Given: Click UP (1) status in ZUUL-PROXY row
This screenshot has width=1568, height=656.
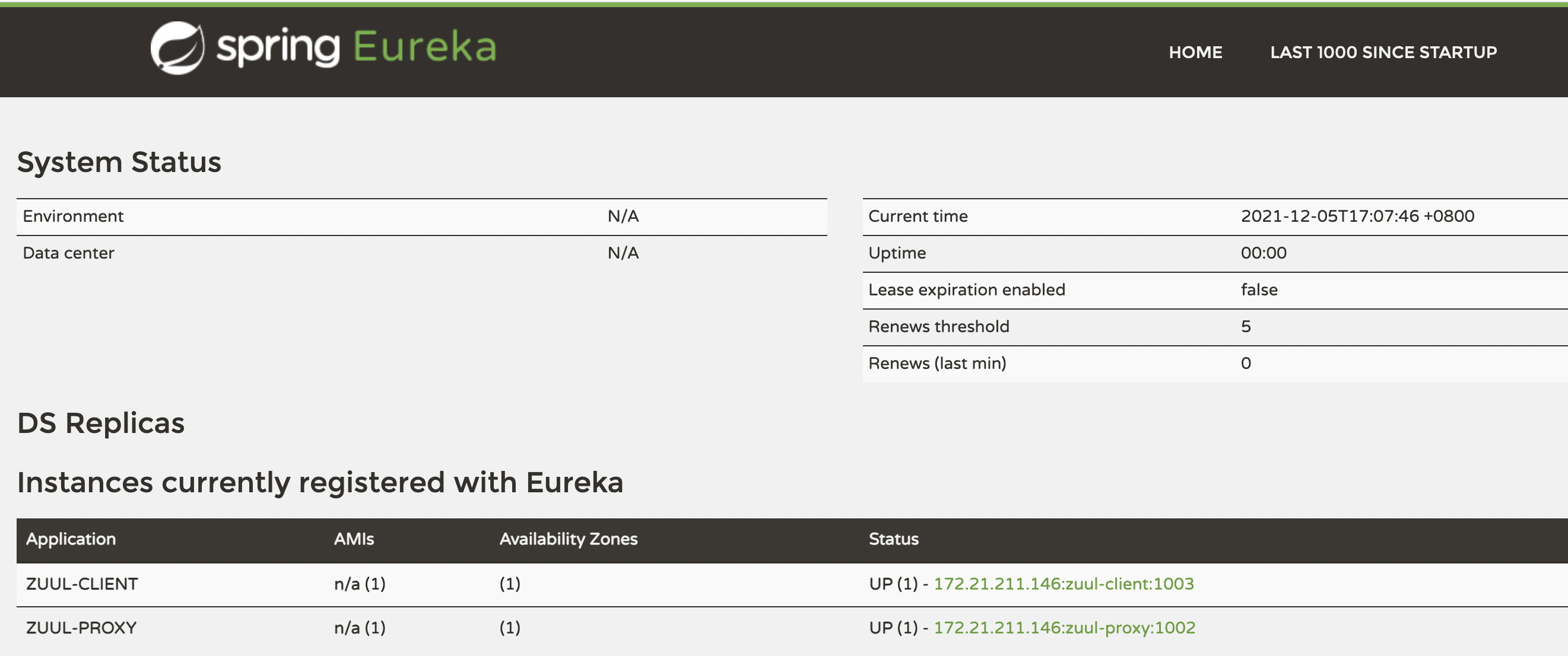Looking at the screenshot, I should tap(893, 628).
